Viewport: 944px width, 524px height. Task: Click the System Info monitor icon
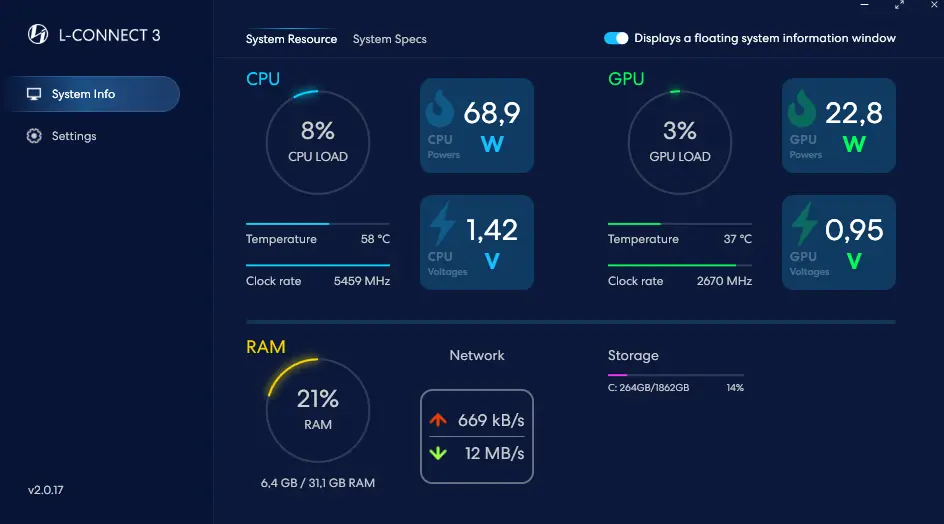(x=34, y=94)
